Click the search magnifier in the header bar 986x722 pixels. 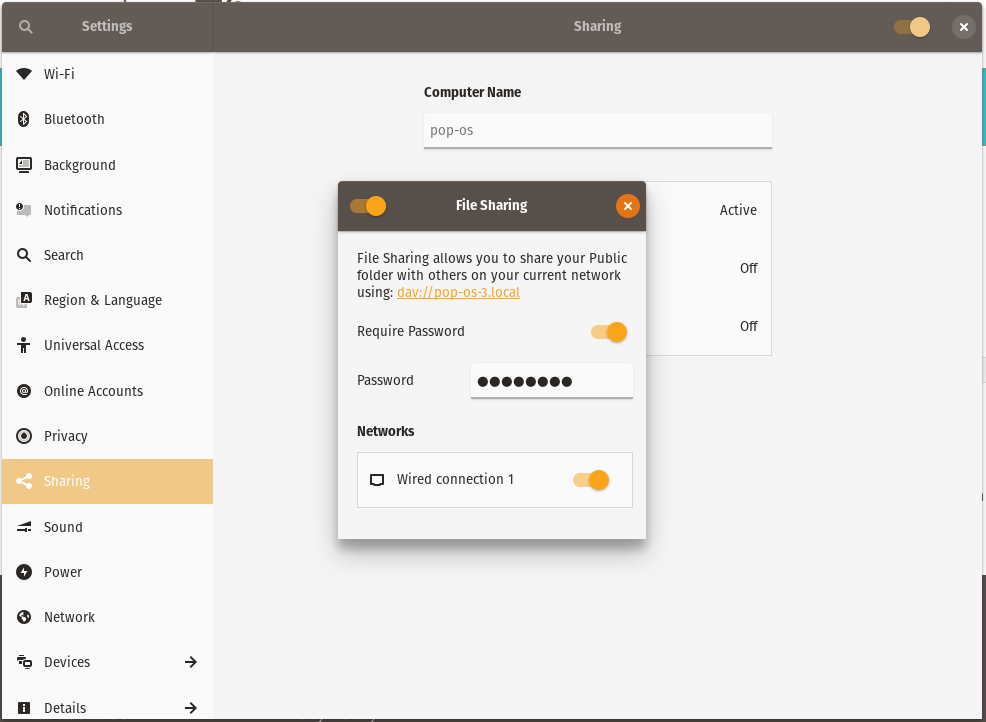point(24,26)
